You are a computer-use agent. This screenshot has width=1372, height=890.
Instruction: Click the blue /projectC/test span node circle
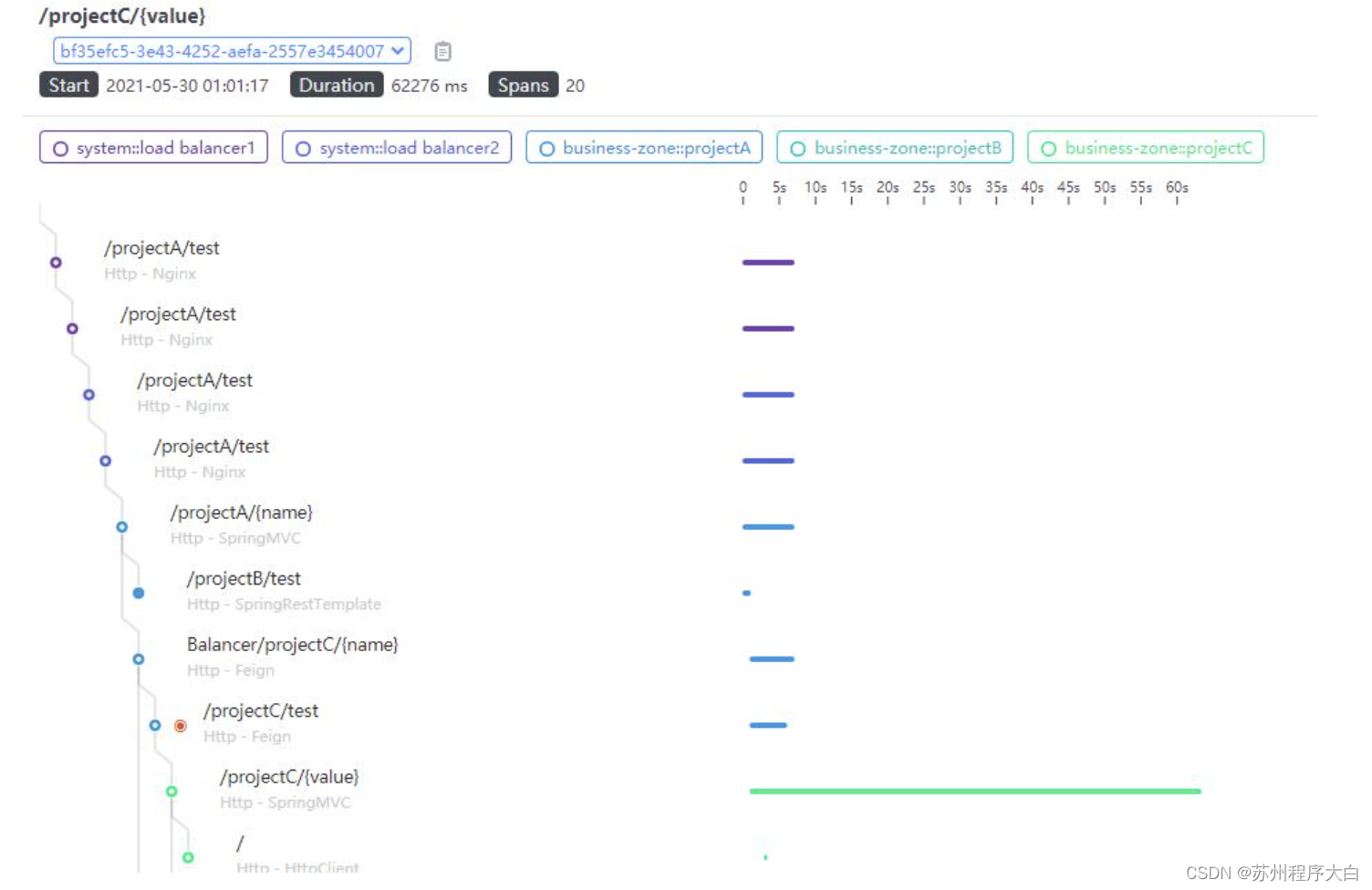point(155,725)
